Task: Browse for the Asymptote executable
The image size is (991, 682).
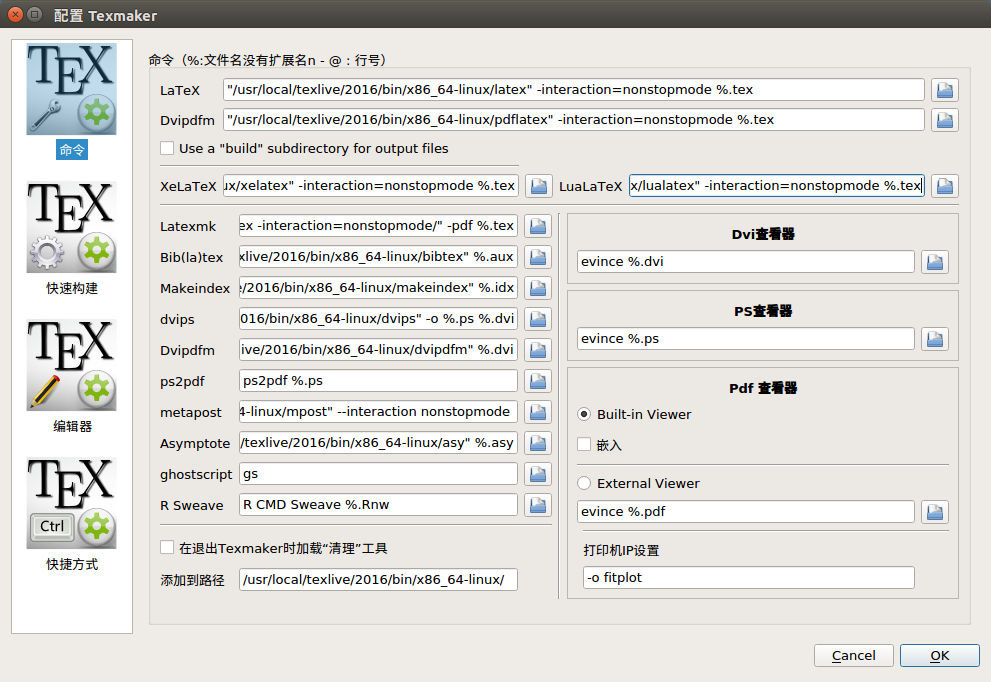Action: [538, 443]
